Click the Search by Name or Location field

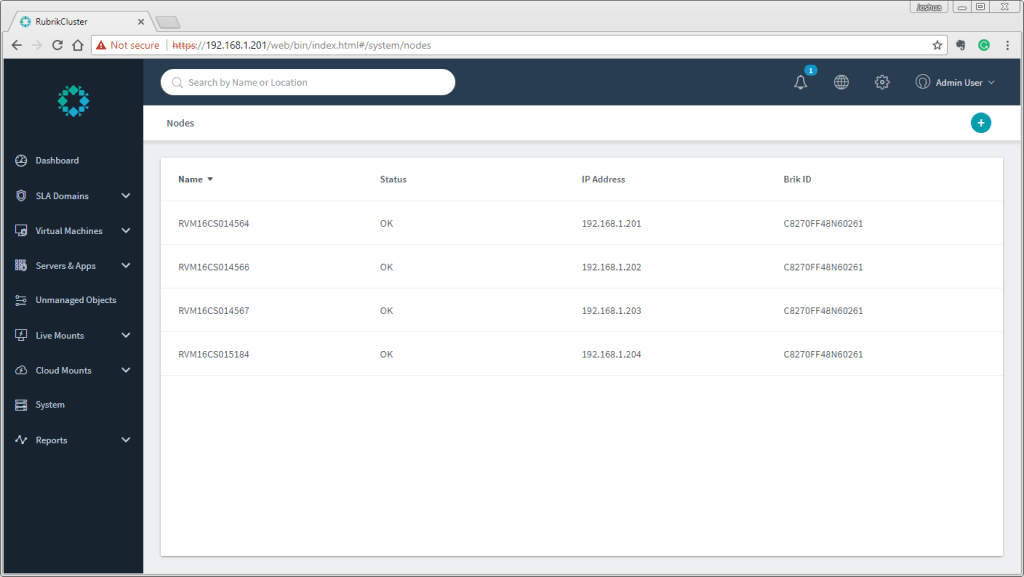click(307, 82)
